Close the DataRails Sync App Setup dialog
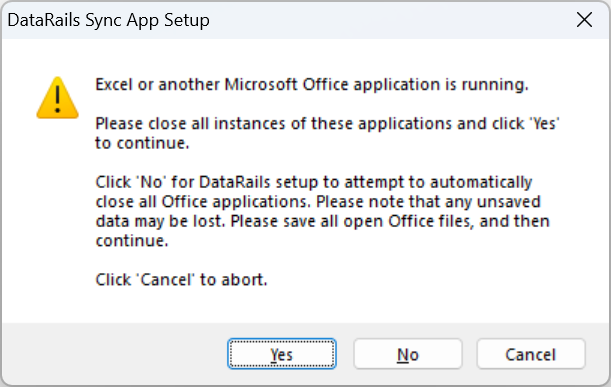 (x=585, y=20)
